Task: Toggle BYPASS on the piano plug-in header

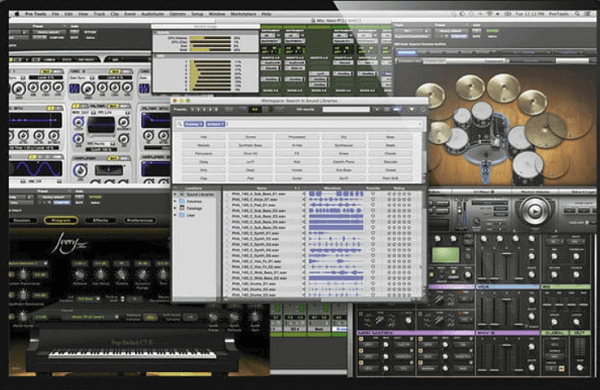Action: tap(96, 197)
